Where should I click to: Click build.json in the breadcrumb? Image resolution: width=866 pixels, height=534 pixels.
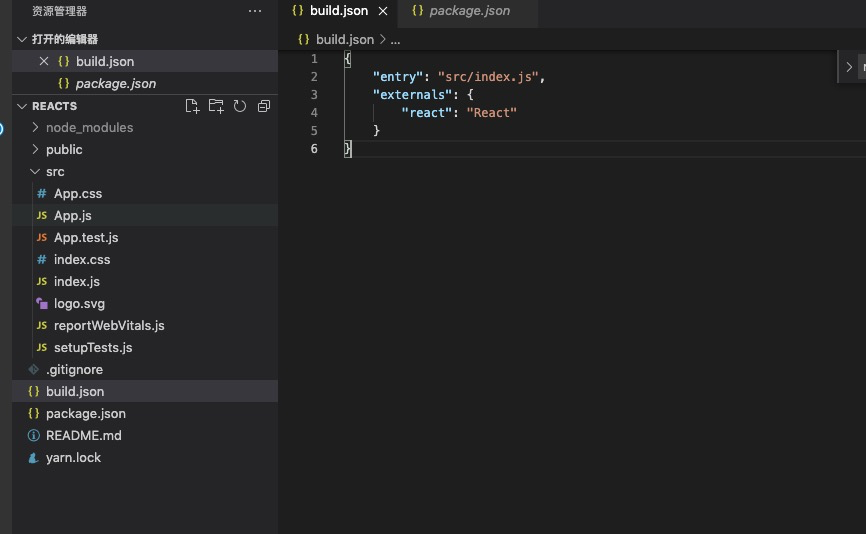point(345,39)
